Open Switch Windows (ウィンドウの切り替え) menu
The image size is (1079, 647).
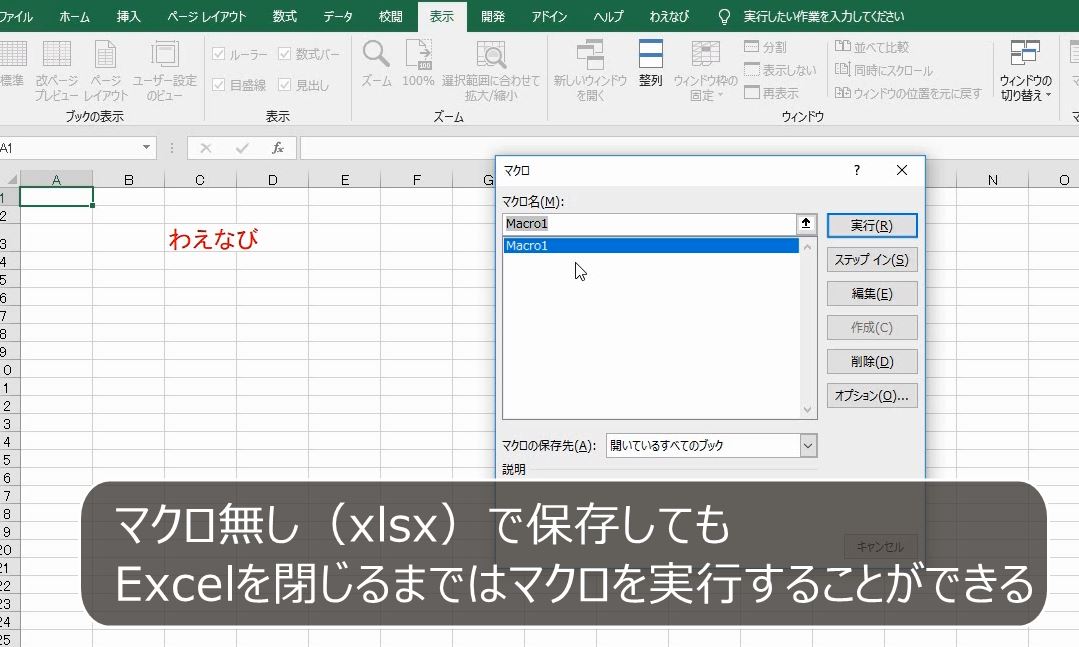pos(1025,70)
